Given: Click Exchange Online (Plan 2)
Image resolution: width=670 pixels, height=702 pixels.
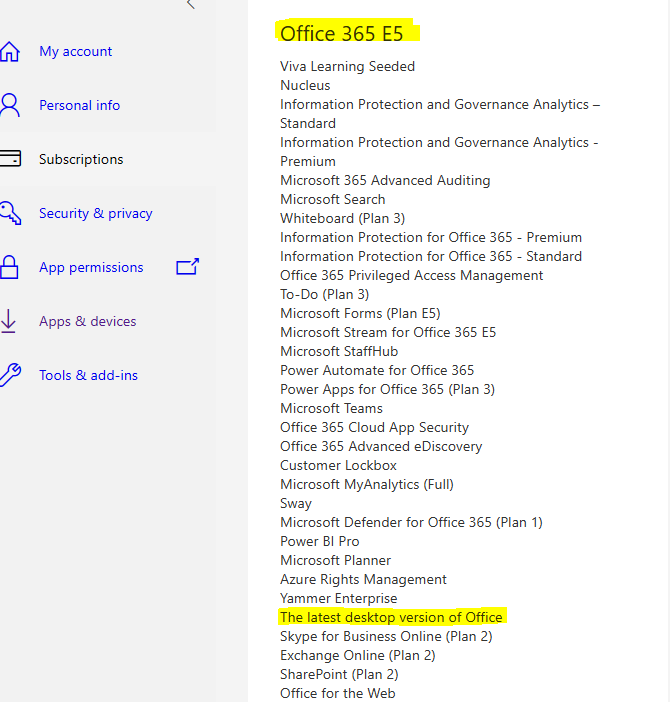Looking at the screenshot, I should click(x=358, y=655).
